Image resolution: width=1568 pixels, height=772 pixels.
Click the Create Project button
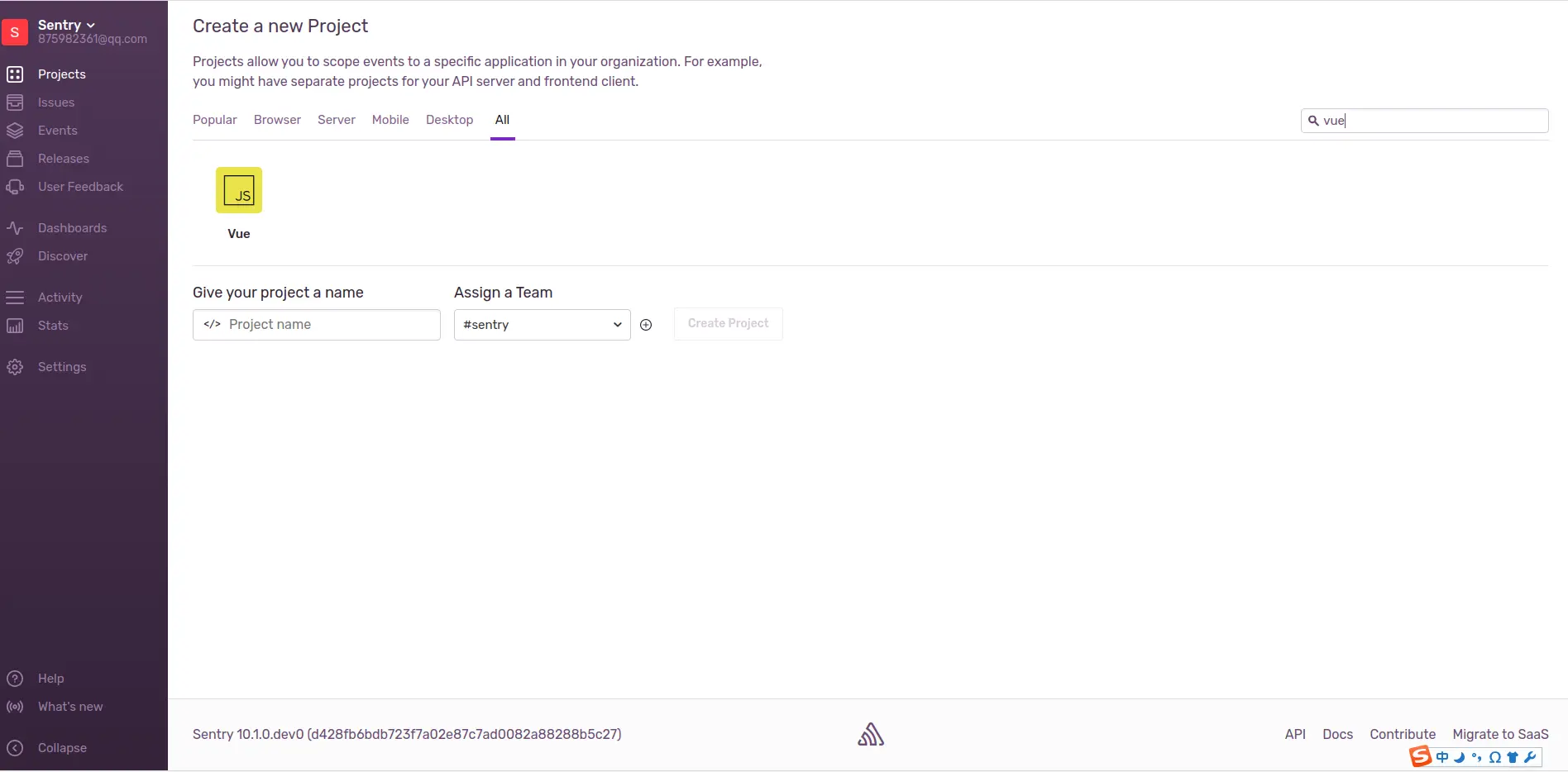[729, 323]
